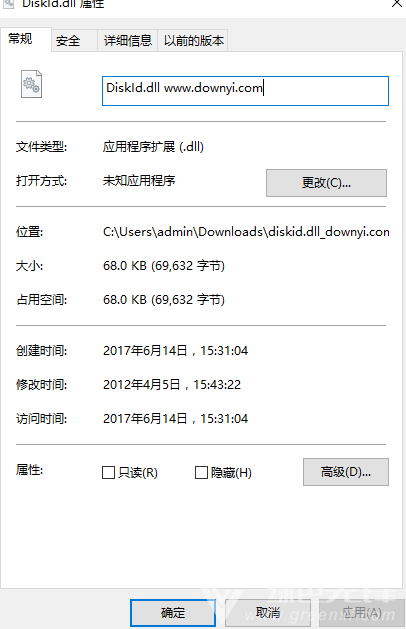This screenshot has width=406, height=629.
Task: Click the 应用(A) button
Action: pos(361,613)
